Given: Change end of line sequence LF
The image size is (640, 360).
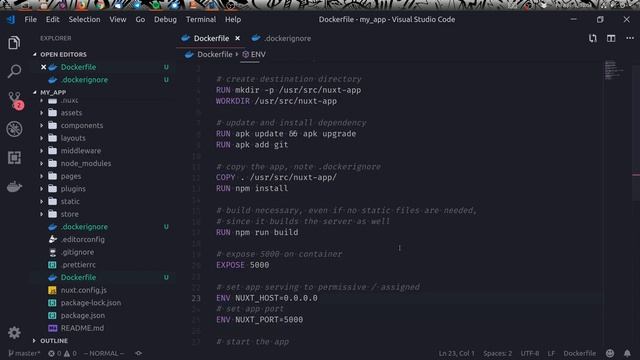Looking at the screenshot, I should pyautogui.click(x=551, y=353).
